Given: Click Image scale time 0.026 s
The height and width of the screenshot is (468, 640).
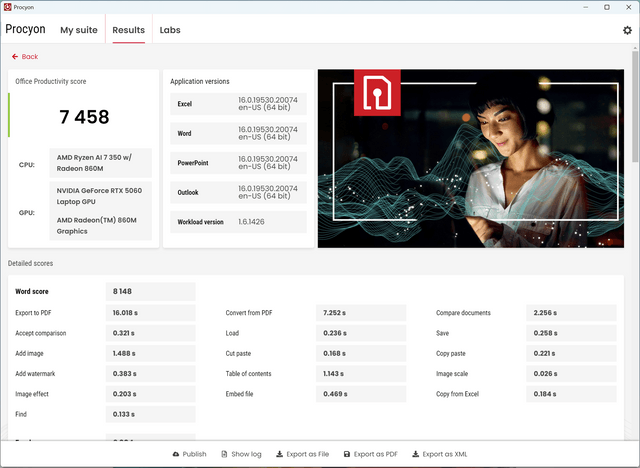Looking at the screenshot, I should (x=571, y=374).
